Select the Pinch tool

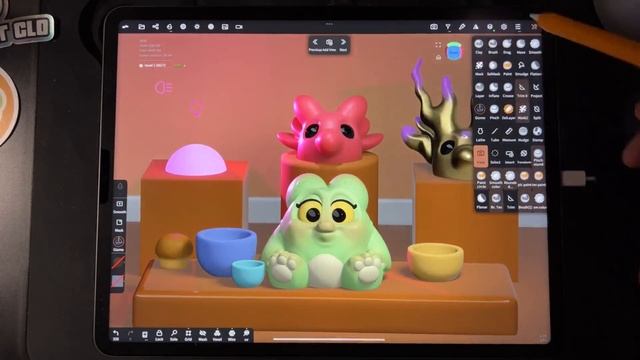pos(494,111)
